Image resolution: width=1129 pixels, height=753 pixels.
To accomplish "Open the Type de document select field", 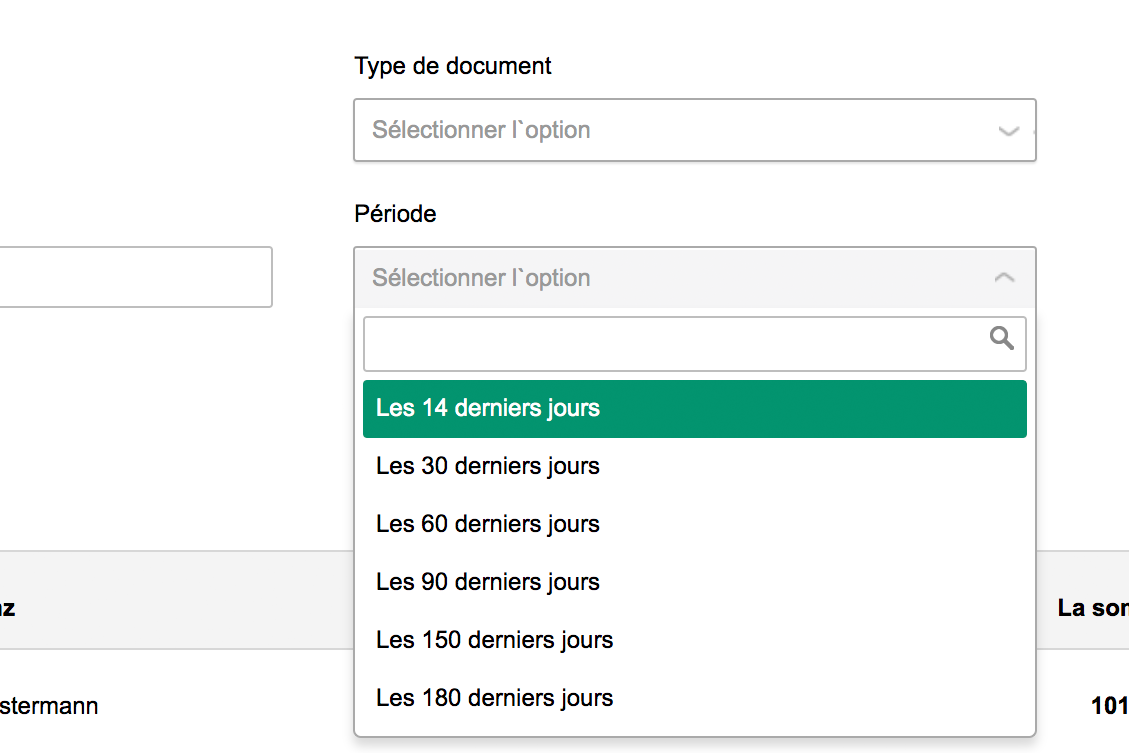I will pos(680,130).
